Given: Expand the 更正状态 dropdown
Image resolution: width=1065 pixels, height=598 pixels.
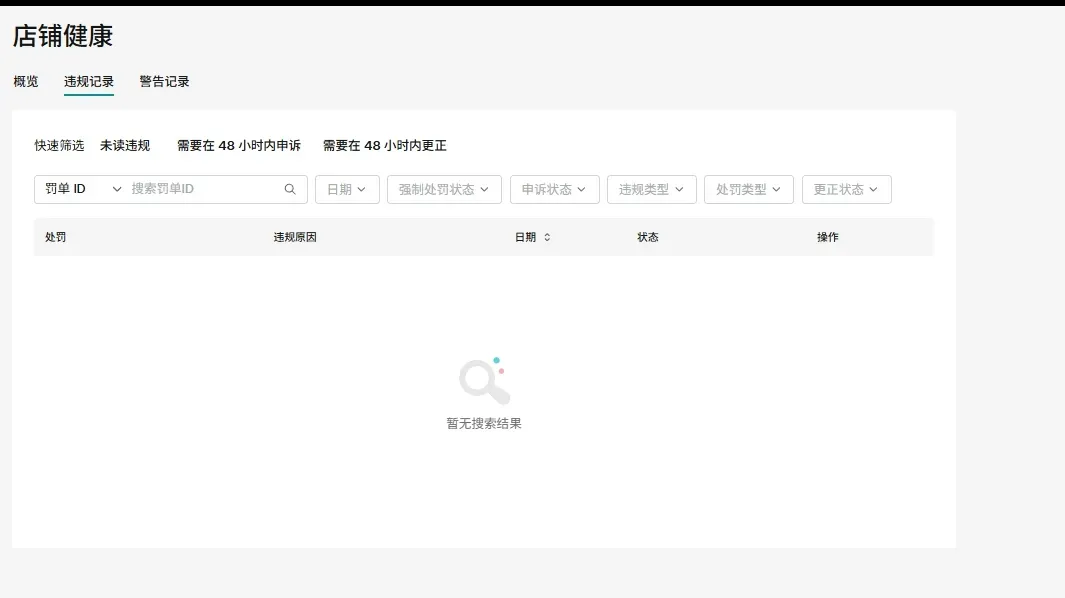Looking at the screenshot, I should click(846, 190).
